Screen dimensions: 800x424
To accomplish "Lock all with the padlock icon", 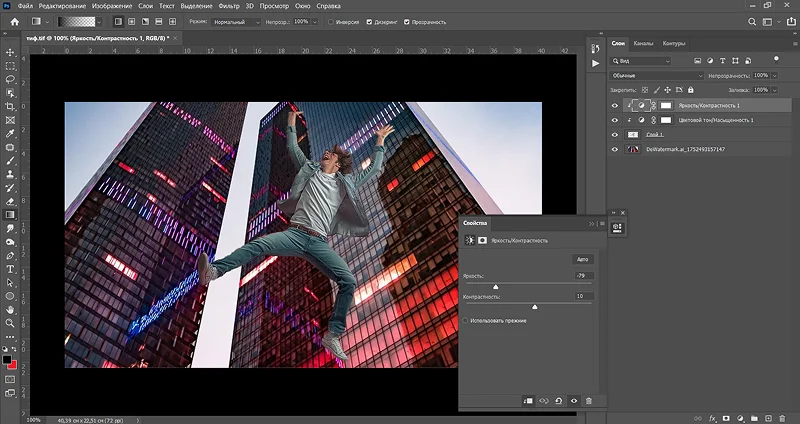I will coord(690,90).
